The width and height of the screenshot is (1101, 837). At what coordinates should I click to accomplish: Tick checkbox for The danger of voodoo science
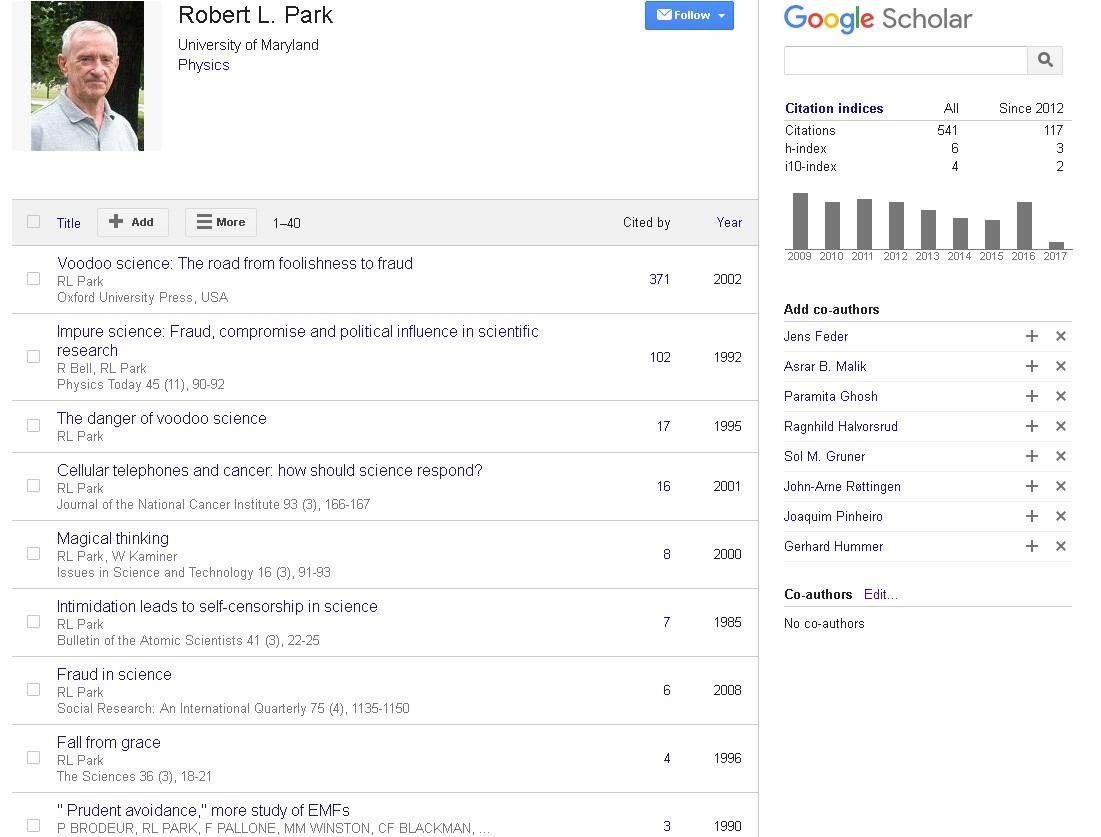(x=33, y=426)
